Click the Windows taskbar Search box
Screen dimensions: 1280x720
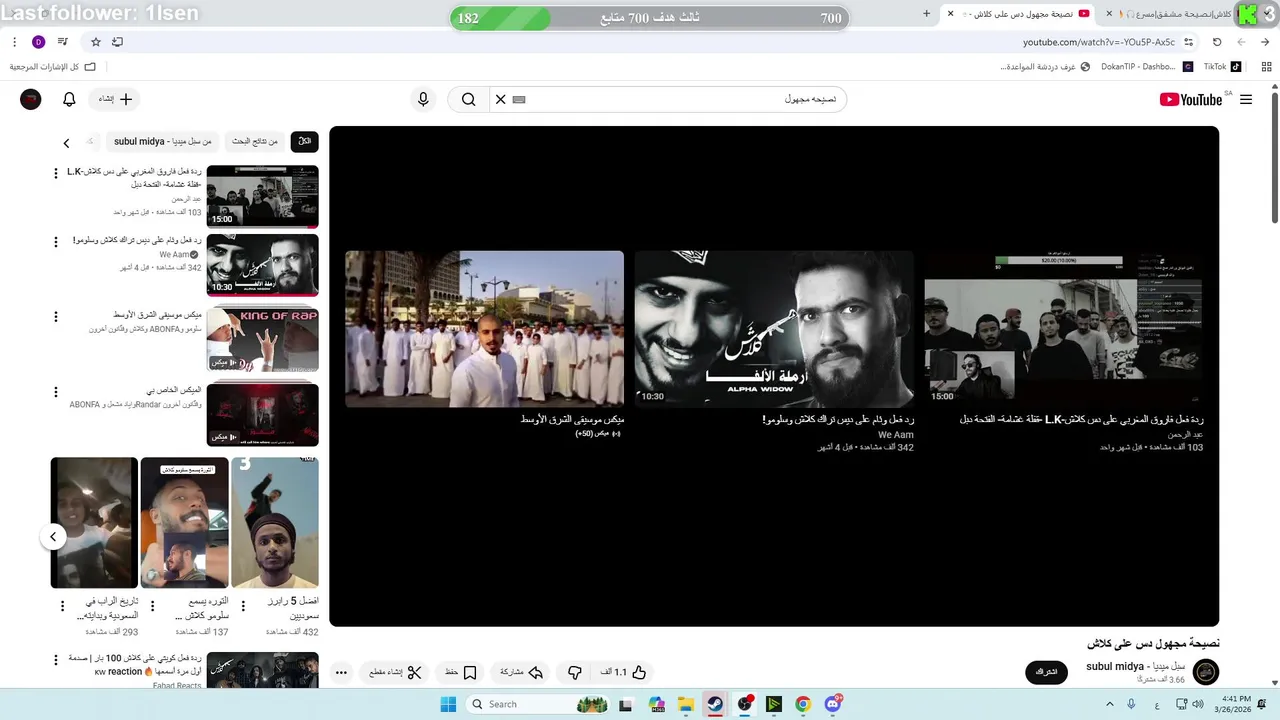pos(535,704)
